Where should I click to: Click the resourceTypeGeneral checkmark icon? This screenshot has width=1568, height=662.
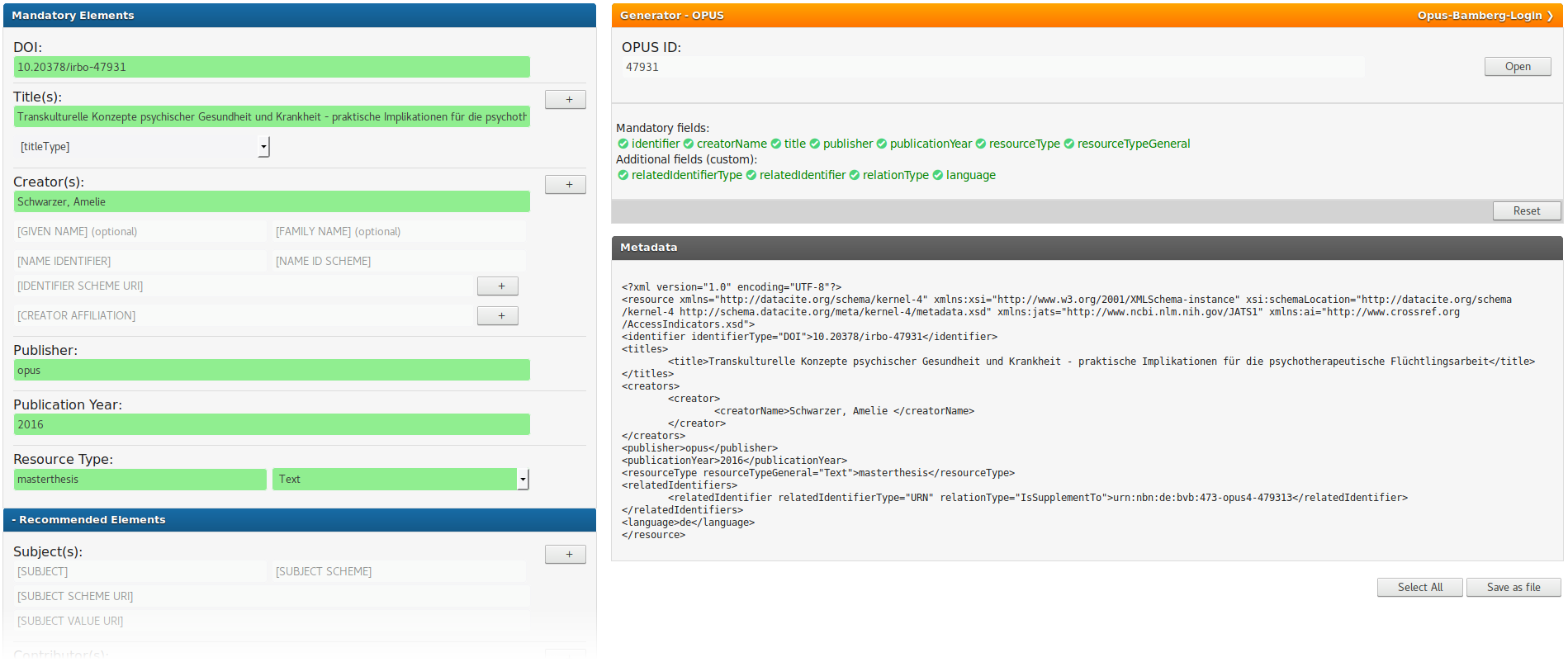(1069, 144)
